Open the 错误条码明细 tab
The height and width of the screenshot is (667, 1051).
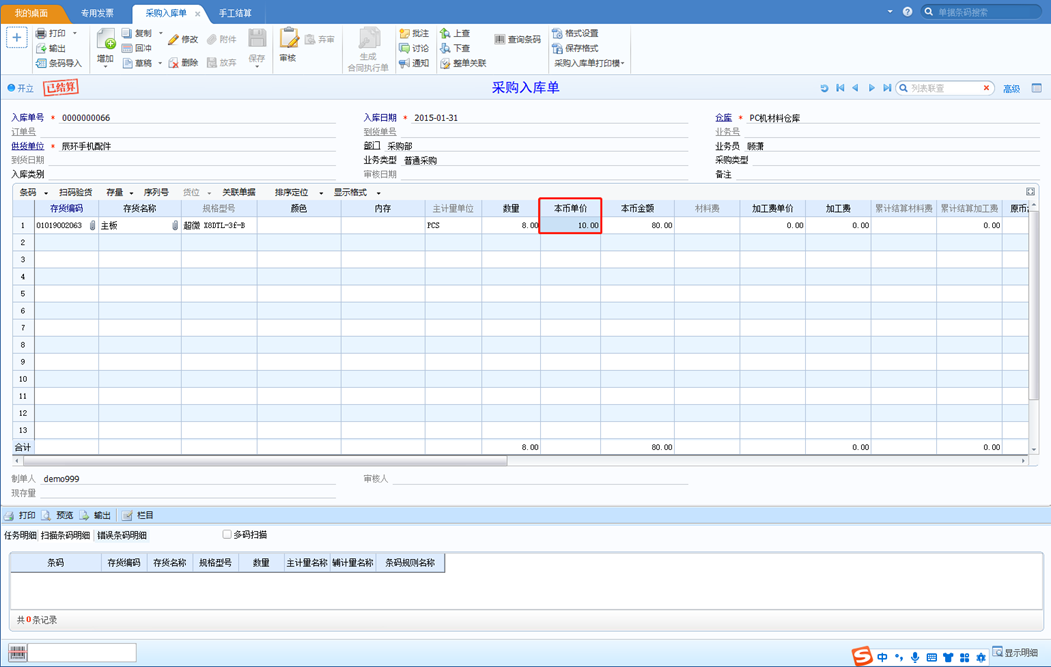[x=121, y=535]
